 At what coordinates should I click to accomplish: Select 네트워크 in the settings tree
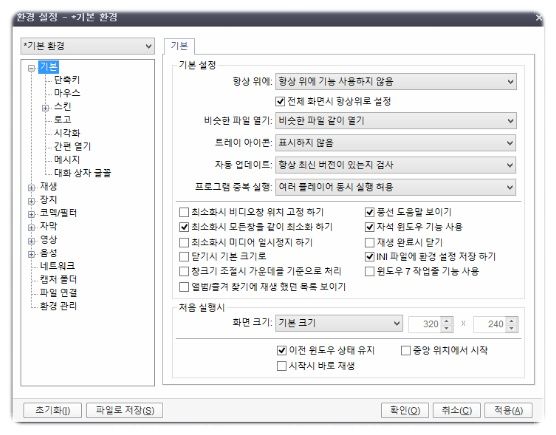57,266
